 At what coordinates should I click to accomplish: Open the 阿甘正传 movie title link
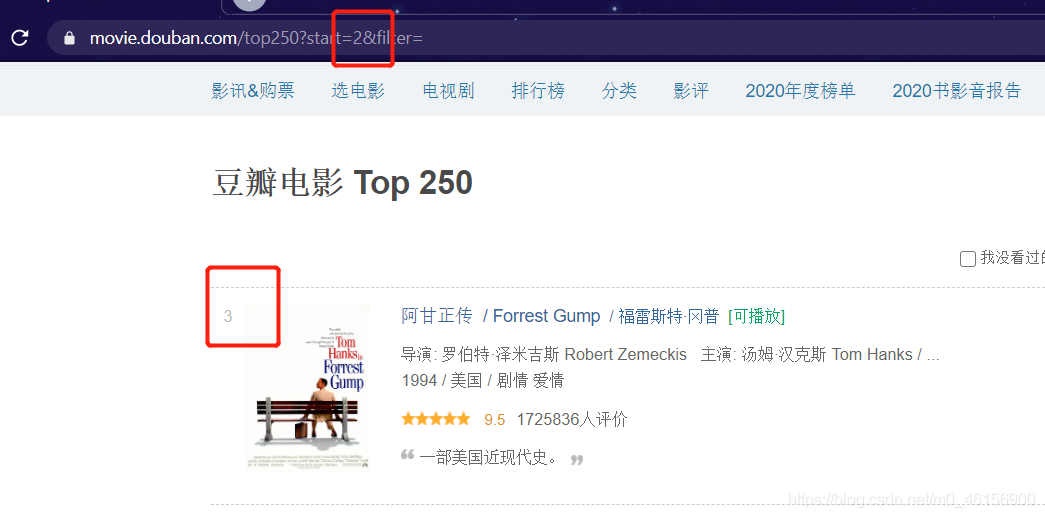click(x=437, y=315)
